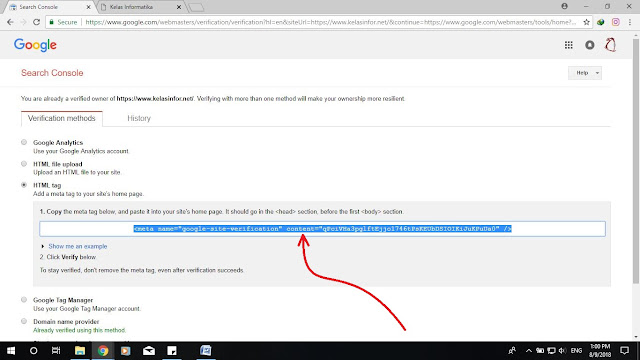
Task: Open the Help dropdown
Action: click(585, 73)
